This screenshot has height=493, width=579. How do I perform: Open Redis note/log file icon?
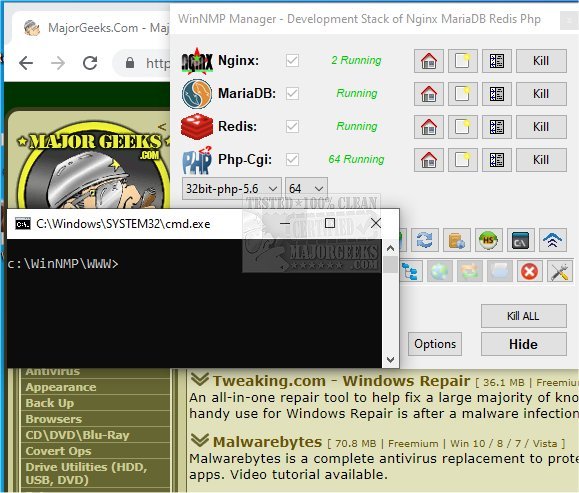click(x=462, y=127)
